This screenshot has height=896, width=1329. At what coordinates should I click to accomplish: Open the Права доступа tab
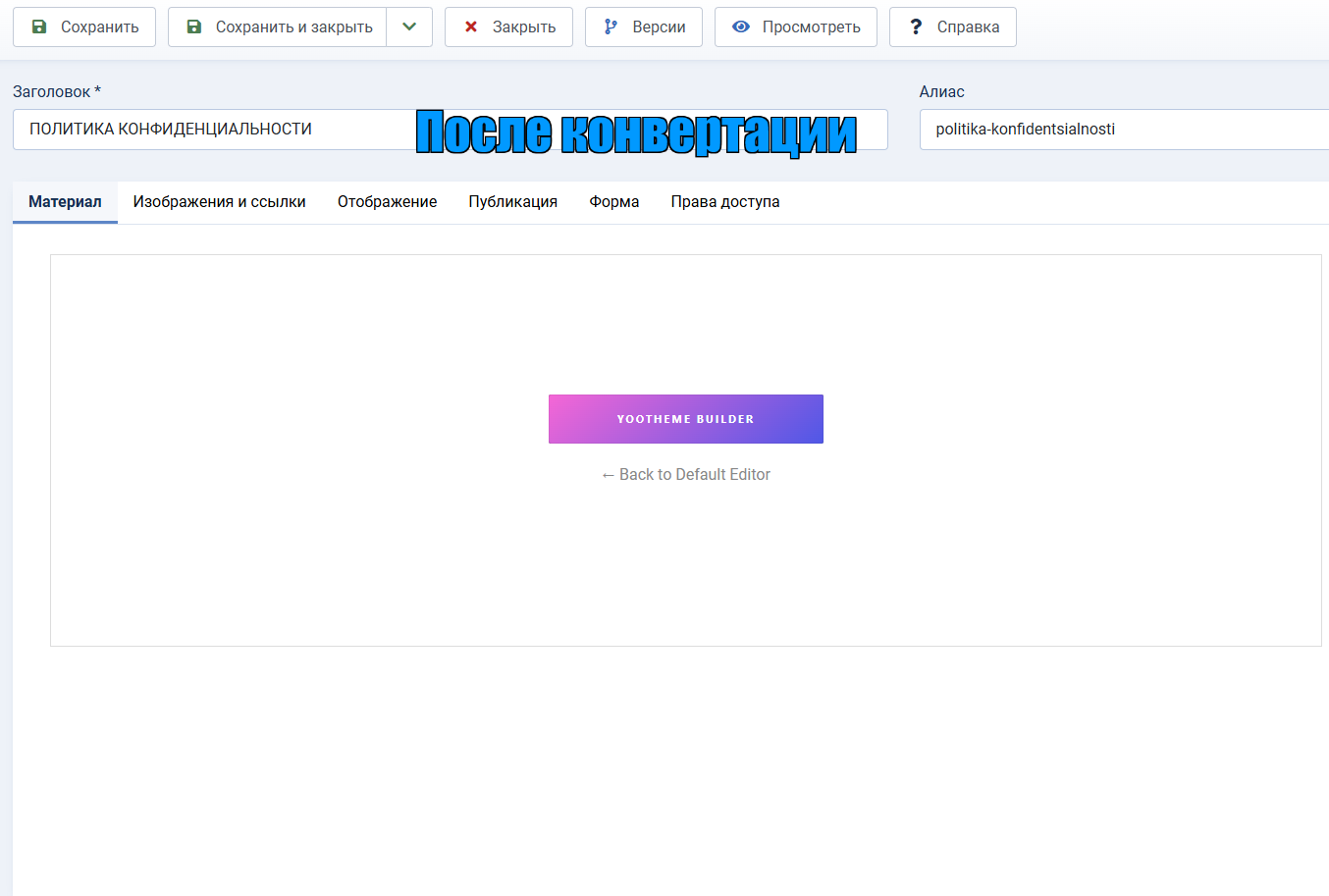pyautogui.click(x=725, y=202)
